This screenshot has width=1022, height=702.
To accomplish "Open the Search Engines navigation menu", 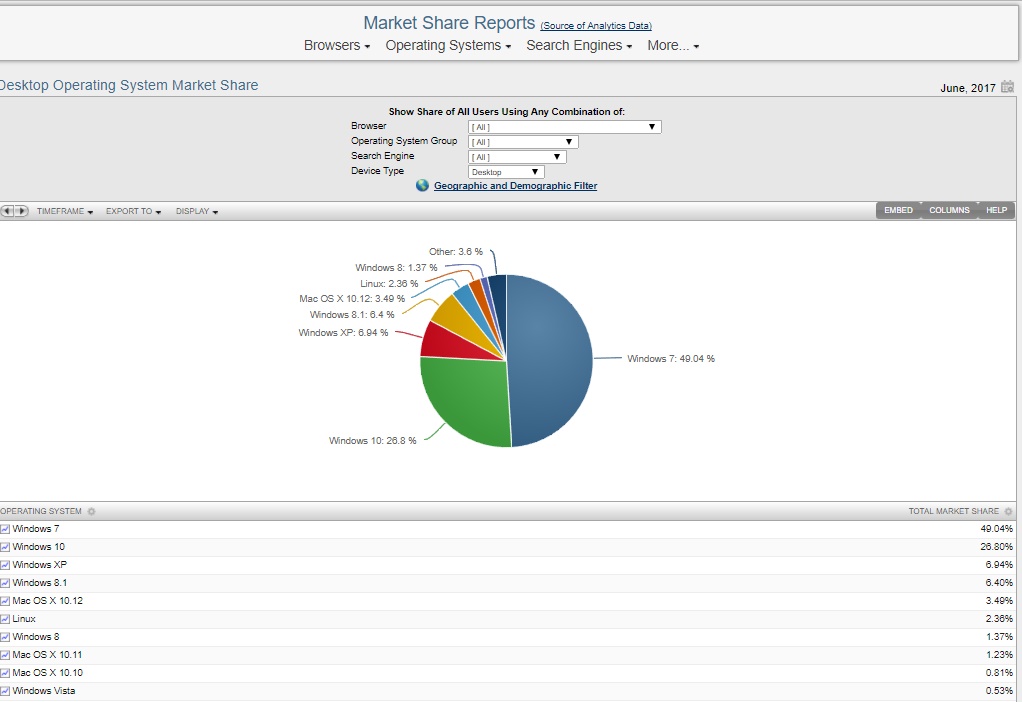I will [579, 46].
